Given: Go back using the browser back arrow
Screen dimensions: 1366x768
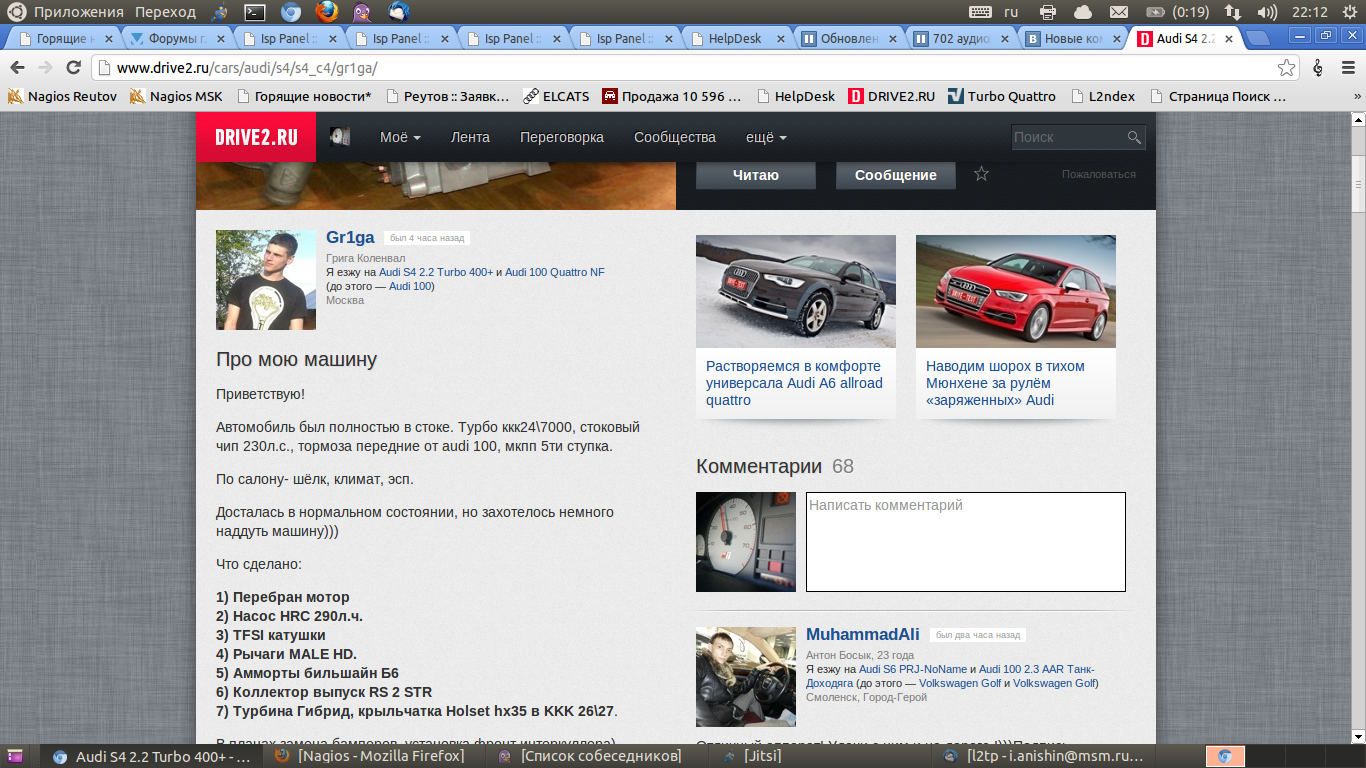Looking at the screenshot, I should coord(17,68).
